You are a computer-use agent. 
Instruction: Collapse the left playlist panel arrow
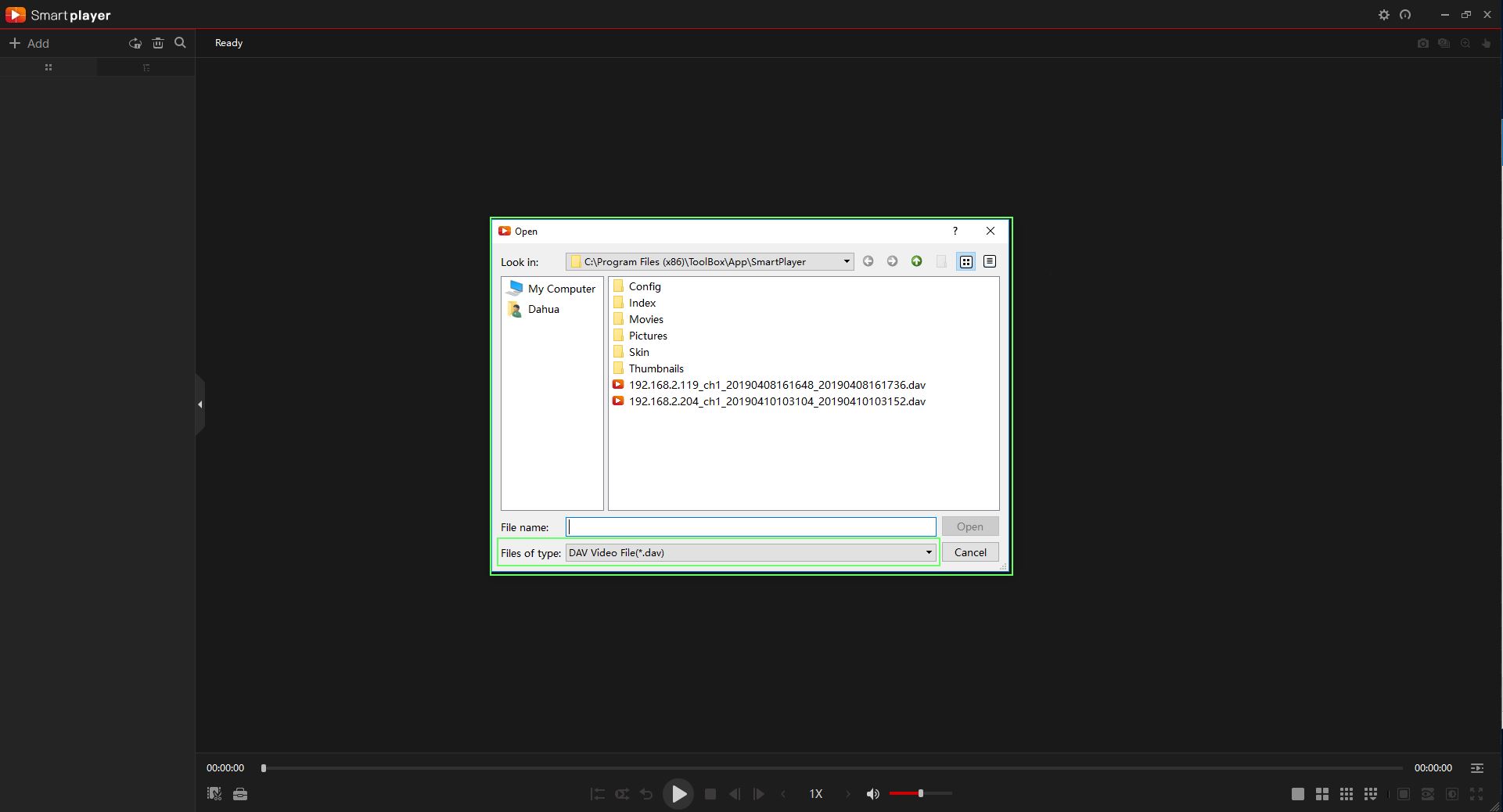200,404
